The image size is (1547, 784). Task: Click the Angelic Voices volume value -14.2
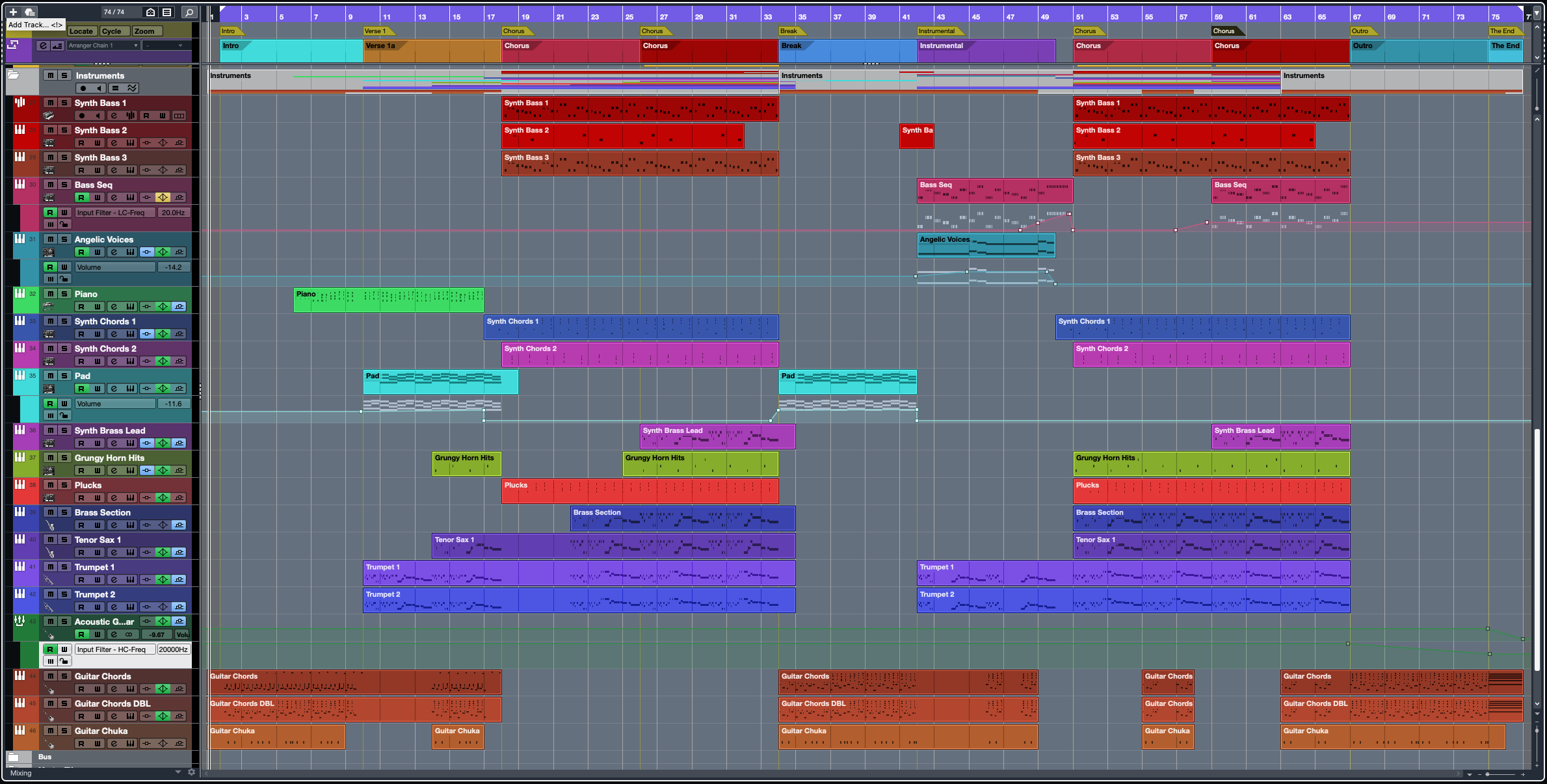click(x=174, y=267)
